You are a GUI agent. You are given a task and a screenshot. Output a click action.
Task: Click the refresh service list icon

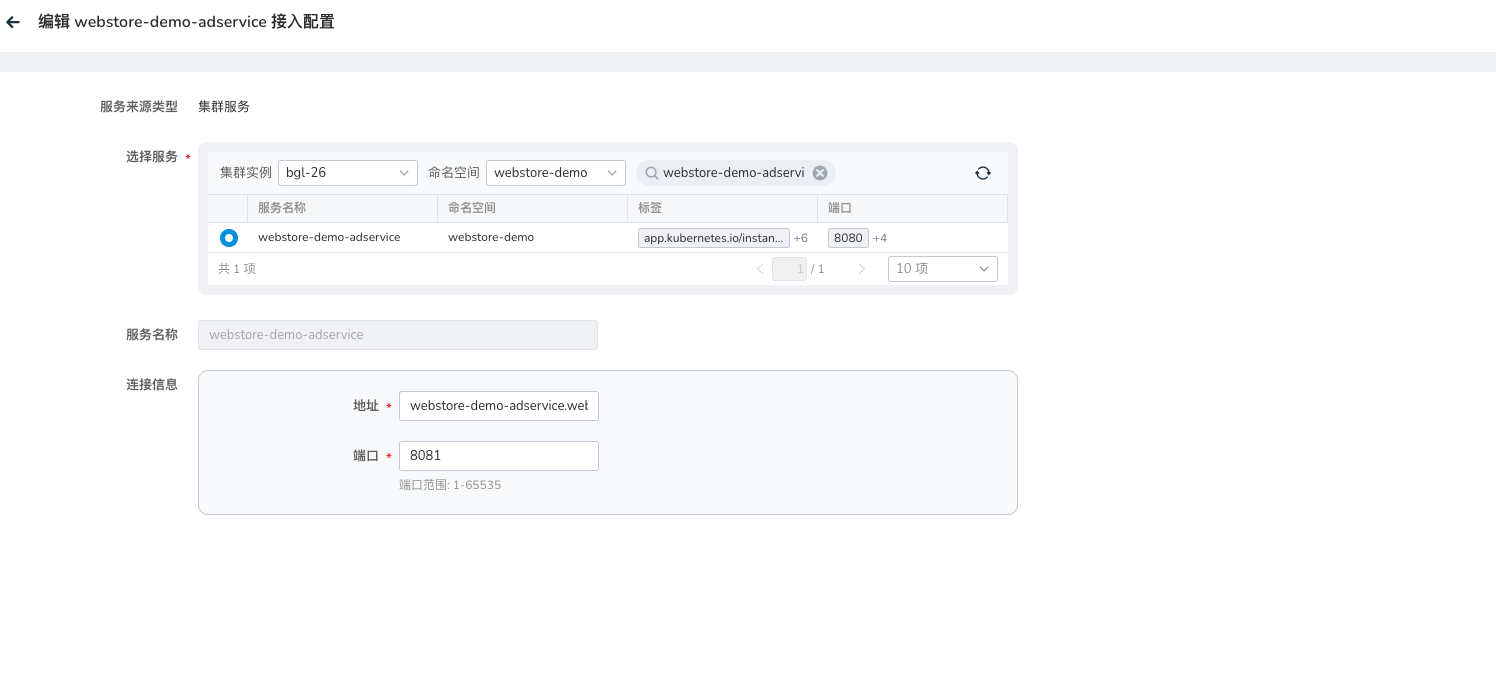982,173
